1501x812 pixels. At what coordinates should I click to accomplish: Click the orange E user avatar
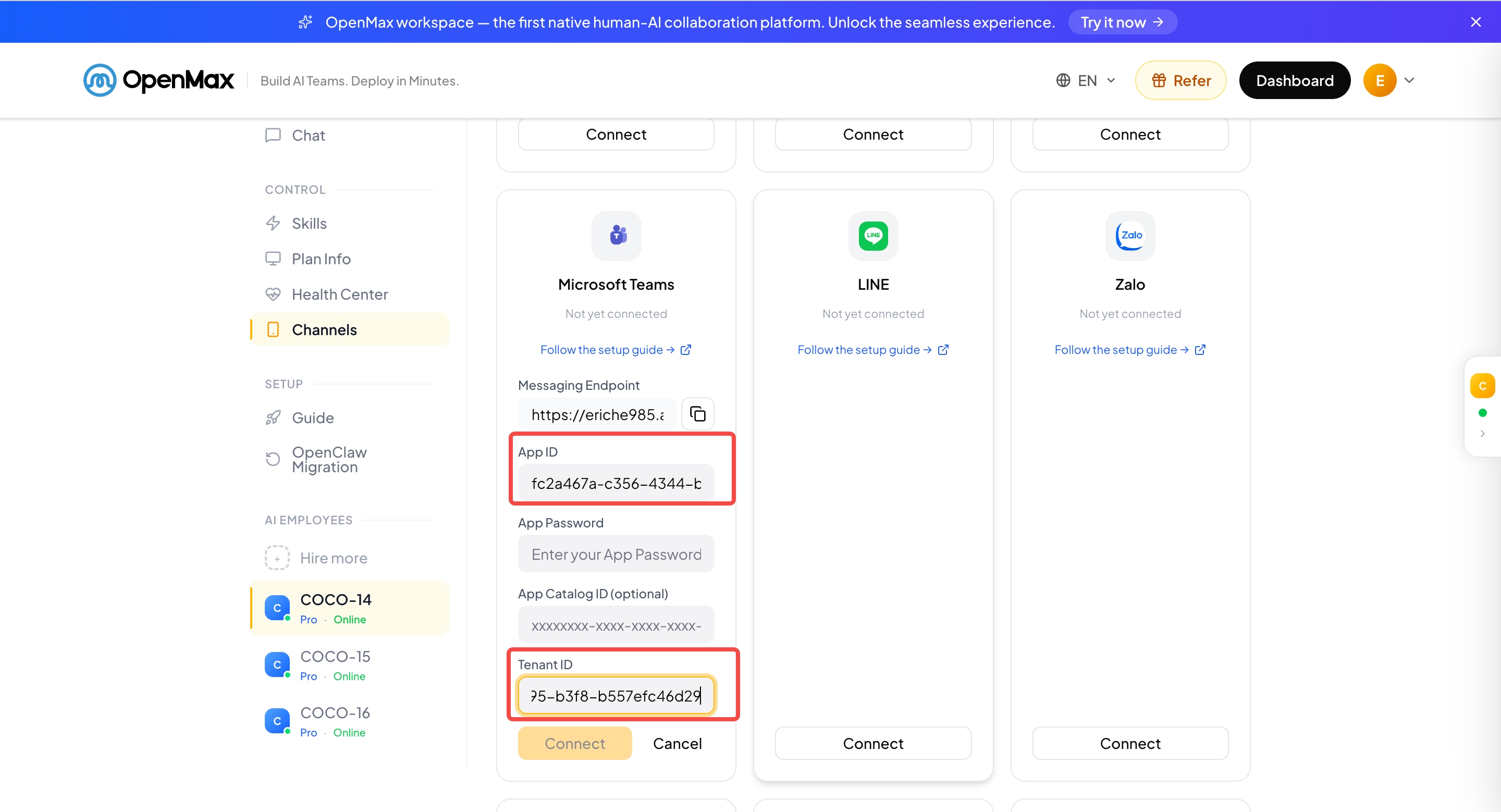coord(1379,80)
